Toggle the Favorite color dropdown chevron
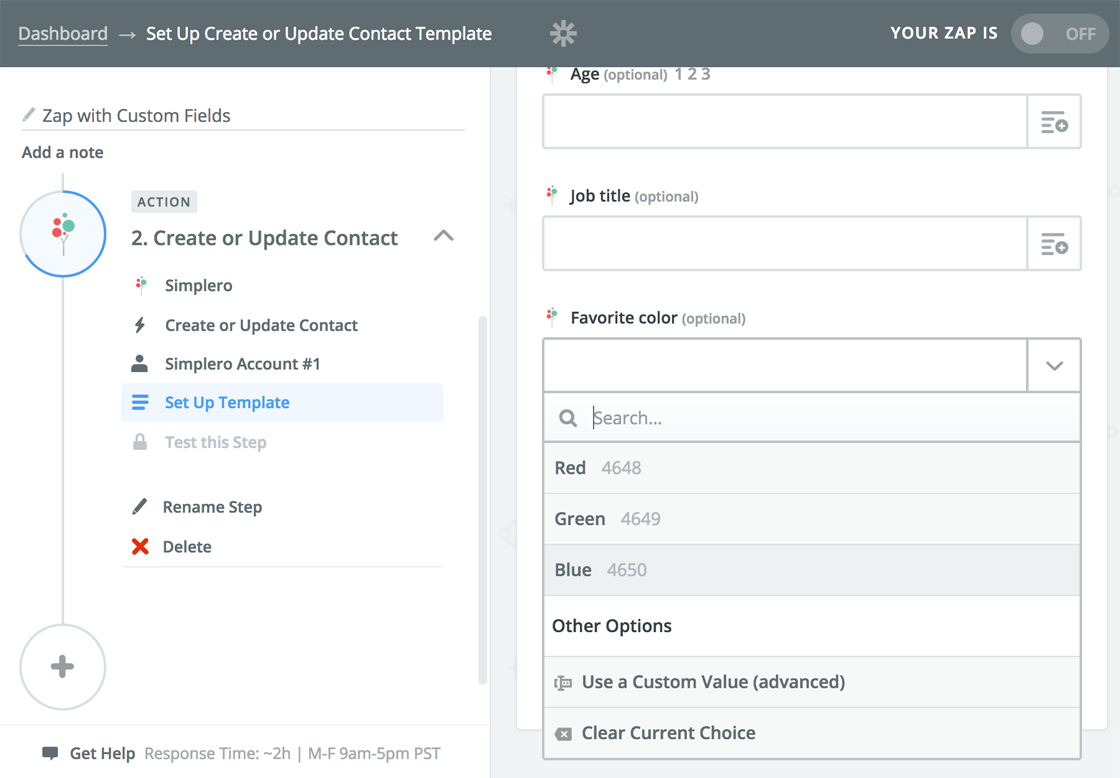Image resolution: width=1120 pixels, height=778 pixels. (x=1054, y=366)
